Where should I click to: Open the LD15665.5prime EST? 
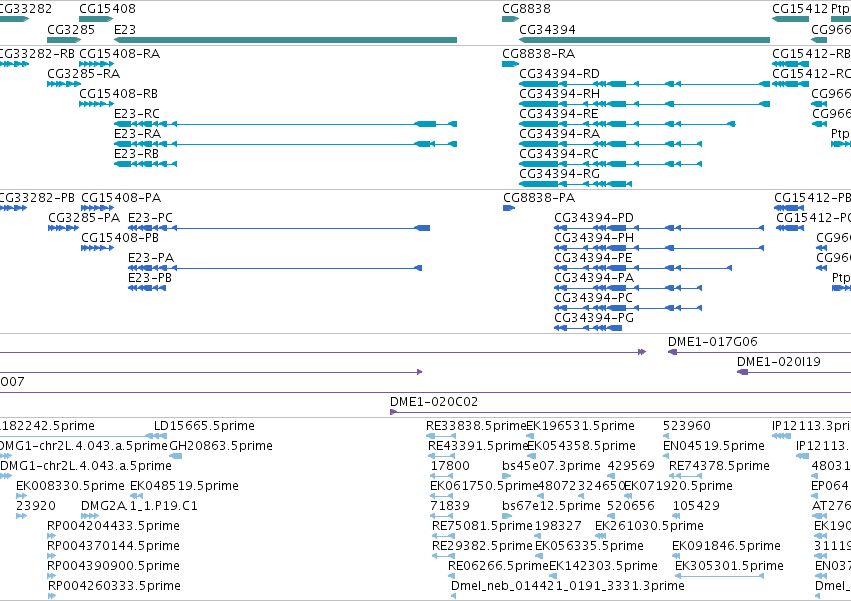click(156, 436)
